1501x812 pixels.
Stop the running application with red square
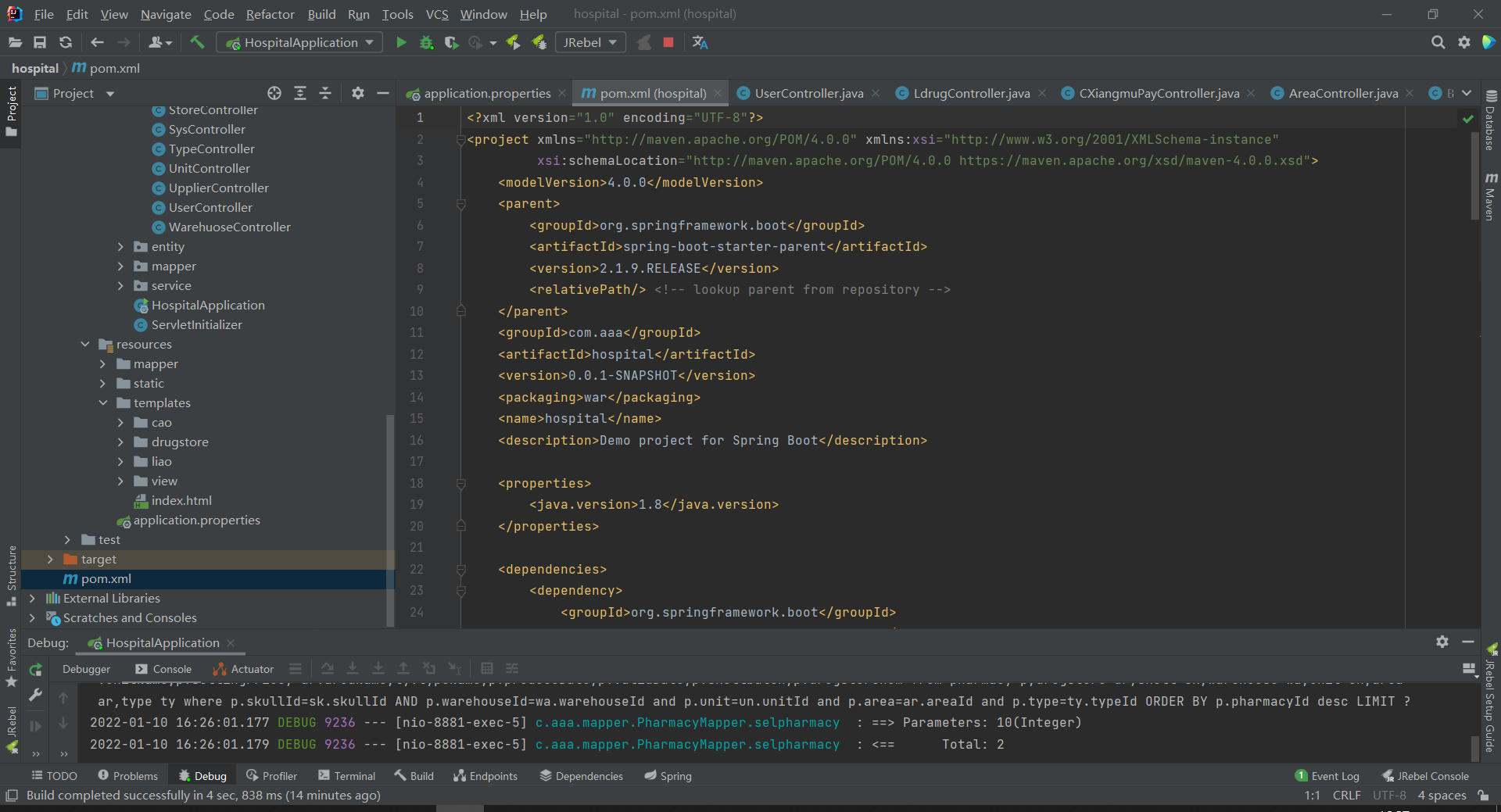pyautogui.click(x=668, y=42)
